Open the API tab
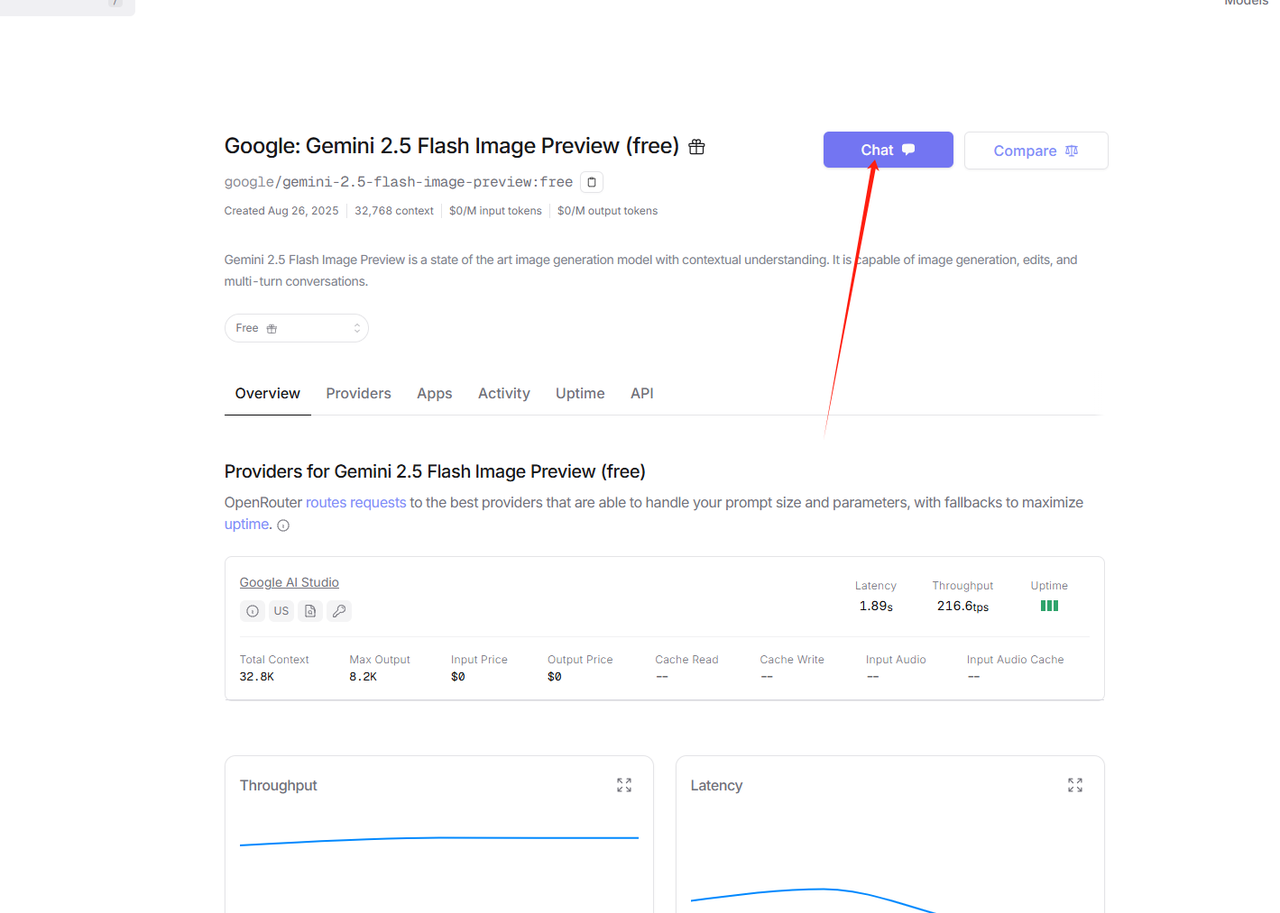This screenshot has height=913, width=1280. click(641, 393)
